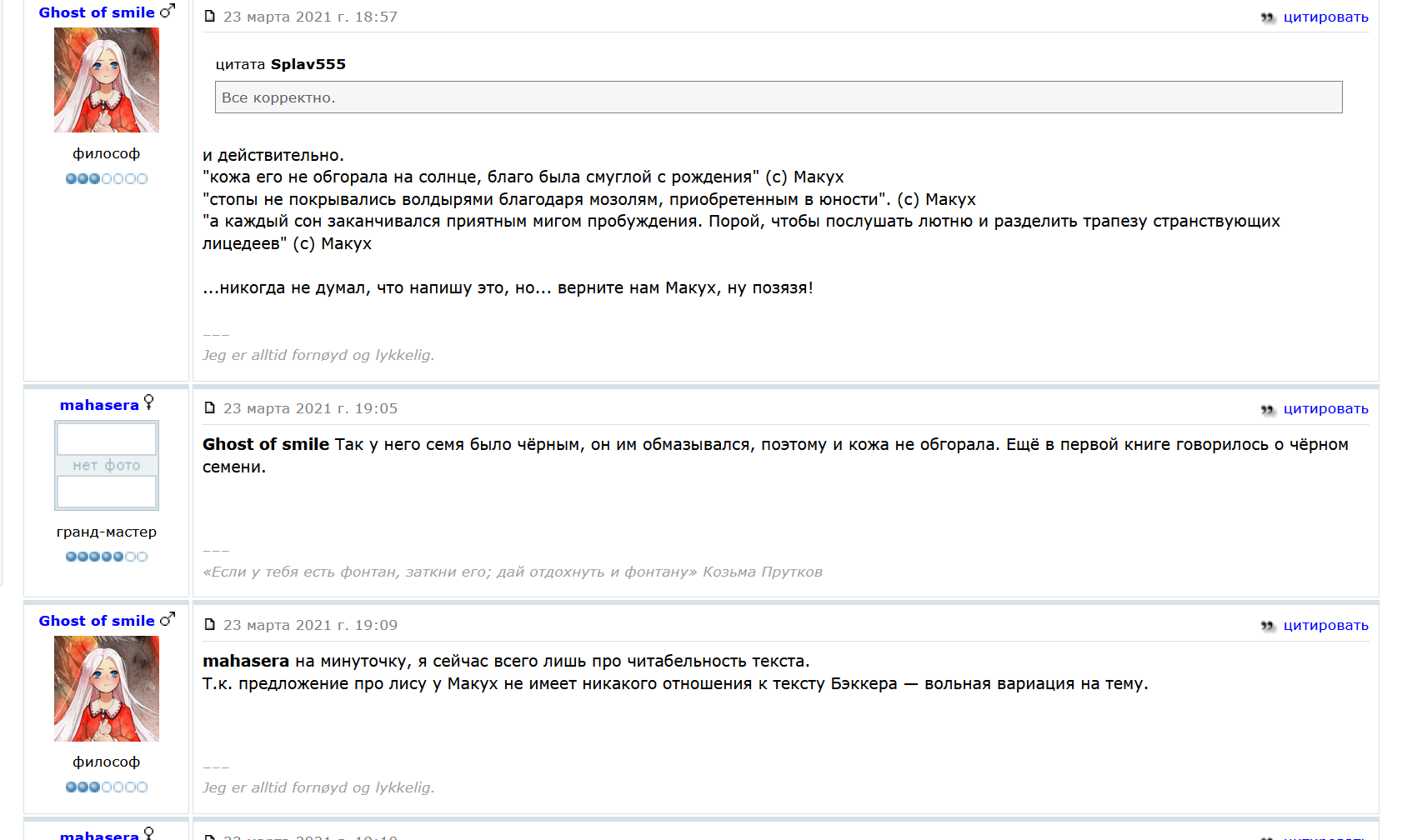Open mahasera's profile from the 19:05 post

click(x=99, y=405)
